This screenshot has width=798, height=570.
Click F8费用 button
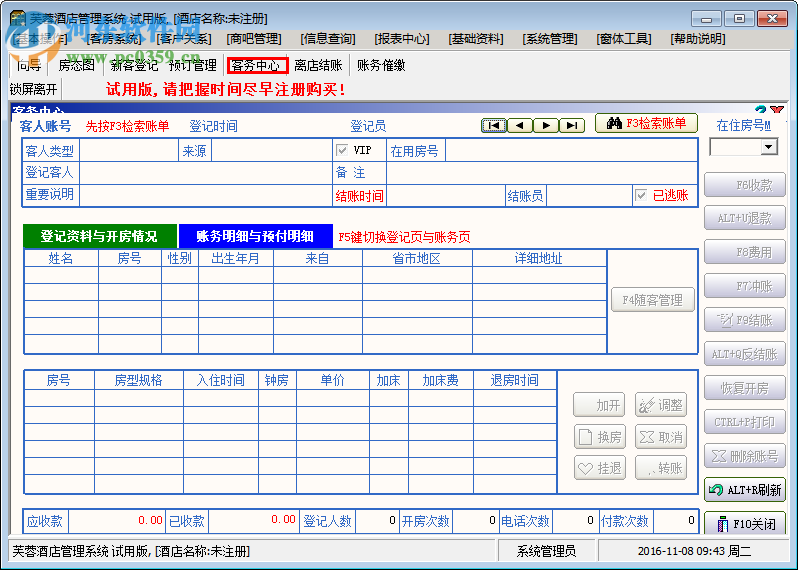pos(745,252)
